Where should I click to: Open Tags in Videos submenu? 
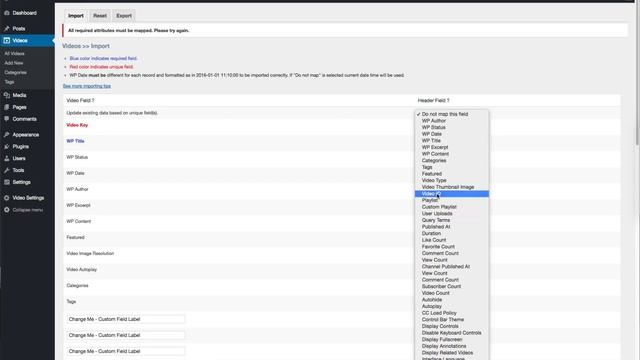coord(9,82)
